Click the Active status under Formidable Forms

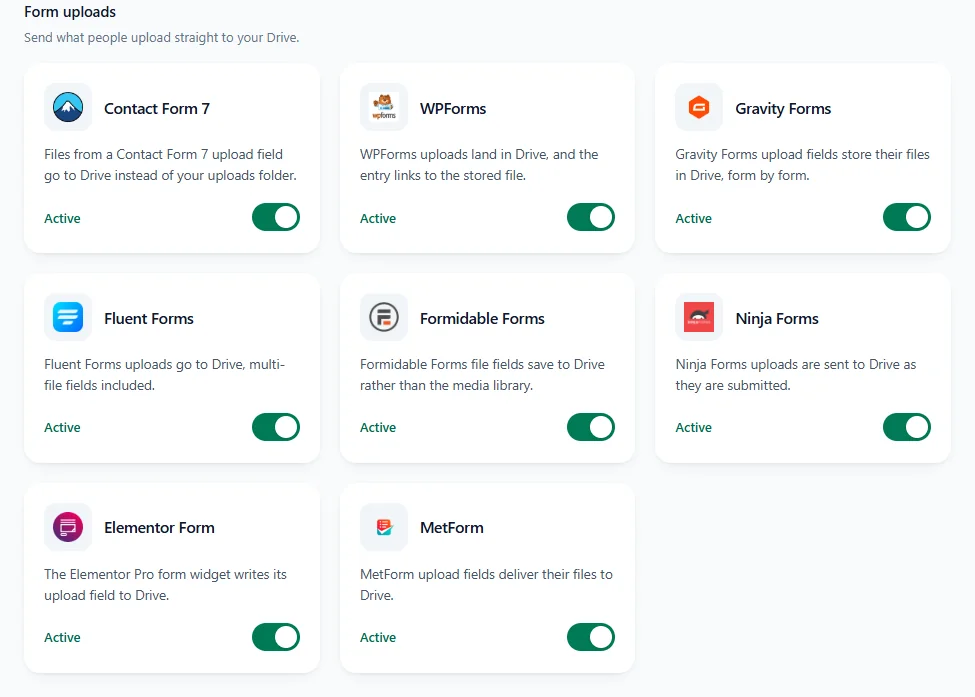(378, 428)
